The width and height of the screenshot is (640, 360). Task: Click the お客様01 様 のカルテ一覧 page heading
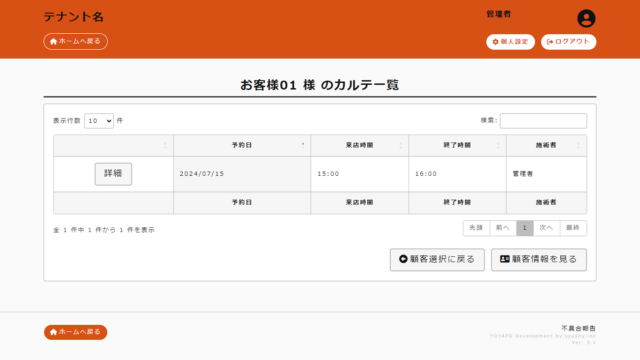320,85
